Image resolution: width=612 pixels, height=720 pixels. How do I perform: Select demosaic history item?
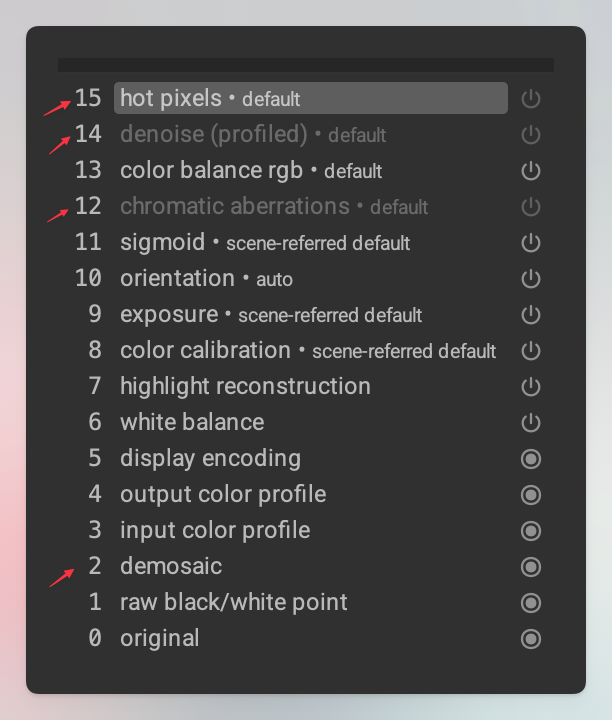[x=171, y=567]
